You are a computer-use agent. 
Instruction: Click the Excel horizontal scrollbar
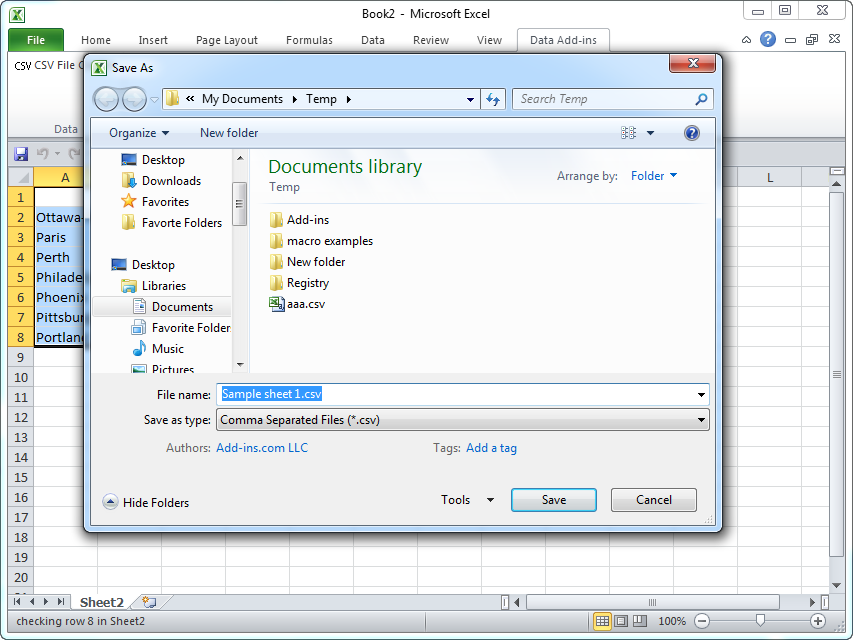coord(653,602)
